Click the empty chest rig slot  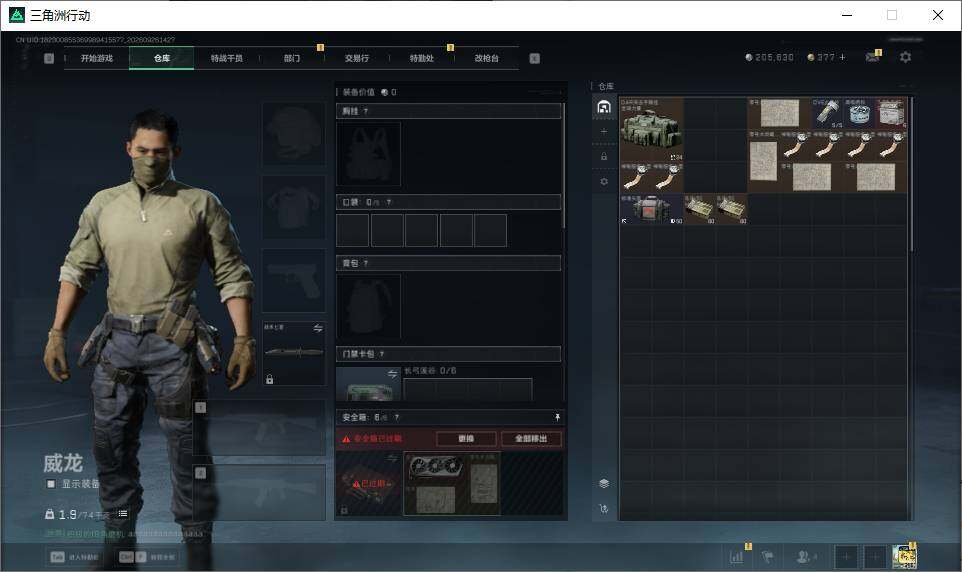(x=368, y=153)
